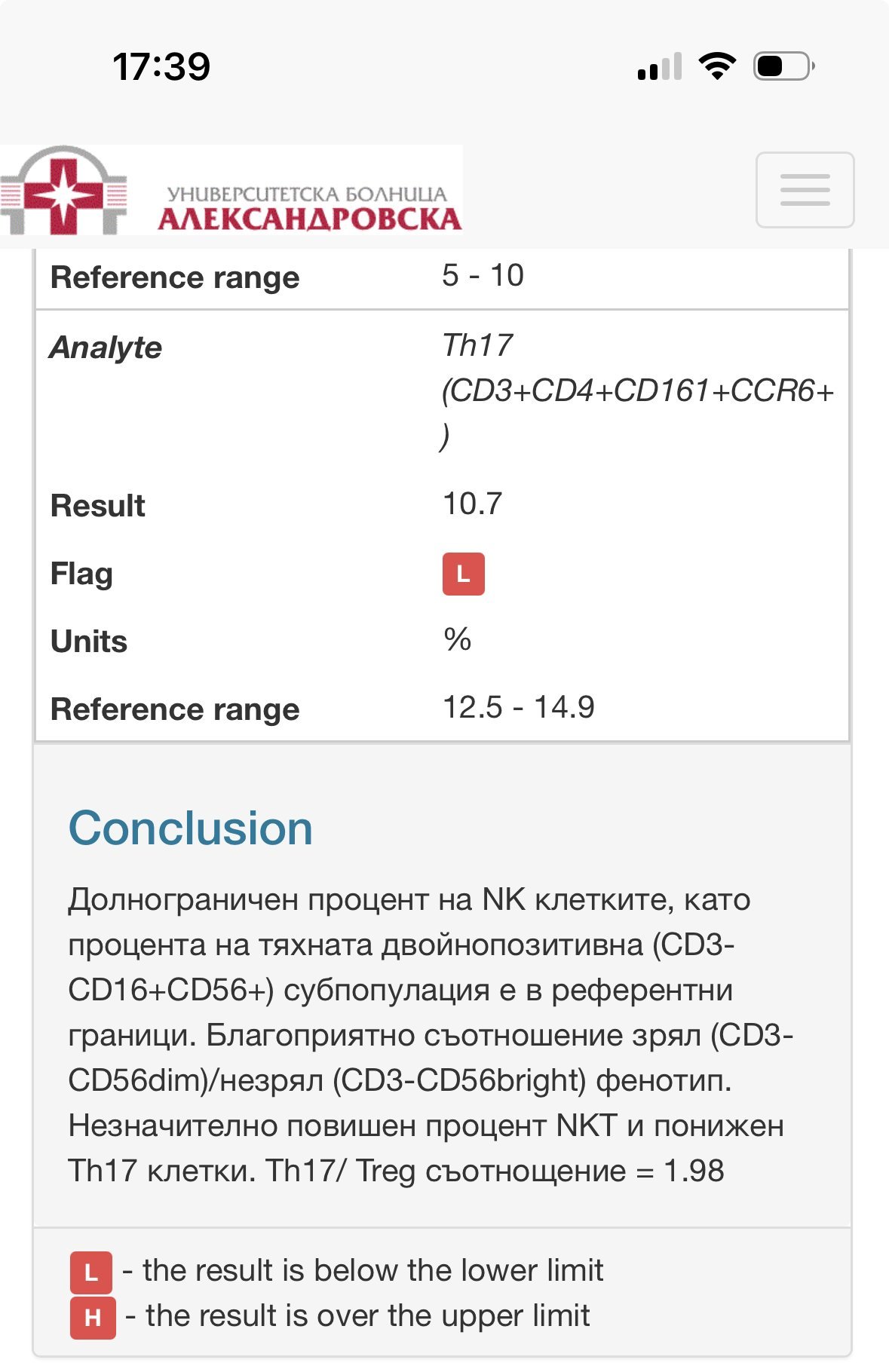Click the Conclusion heading
889x1372 pixels.
pos(191,828)
